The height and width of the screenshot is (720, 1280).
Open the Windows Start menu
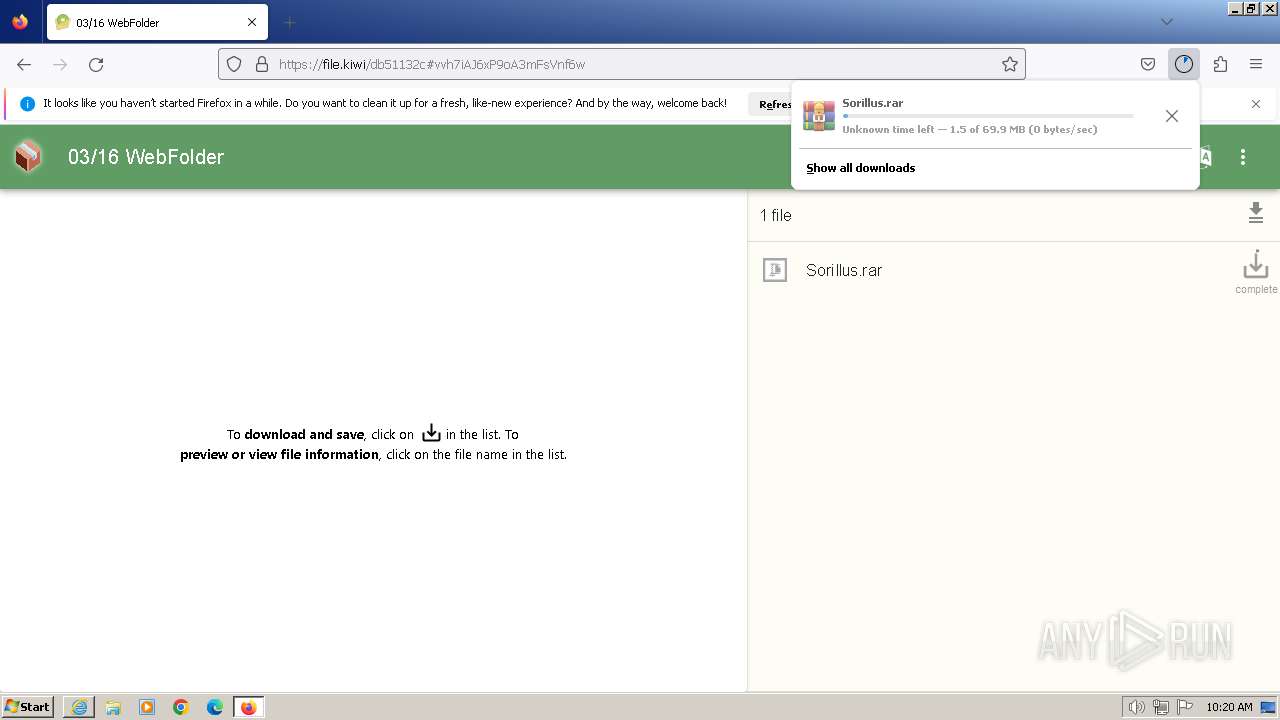[x=28, y=706]
